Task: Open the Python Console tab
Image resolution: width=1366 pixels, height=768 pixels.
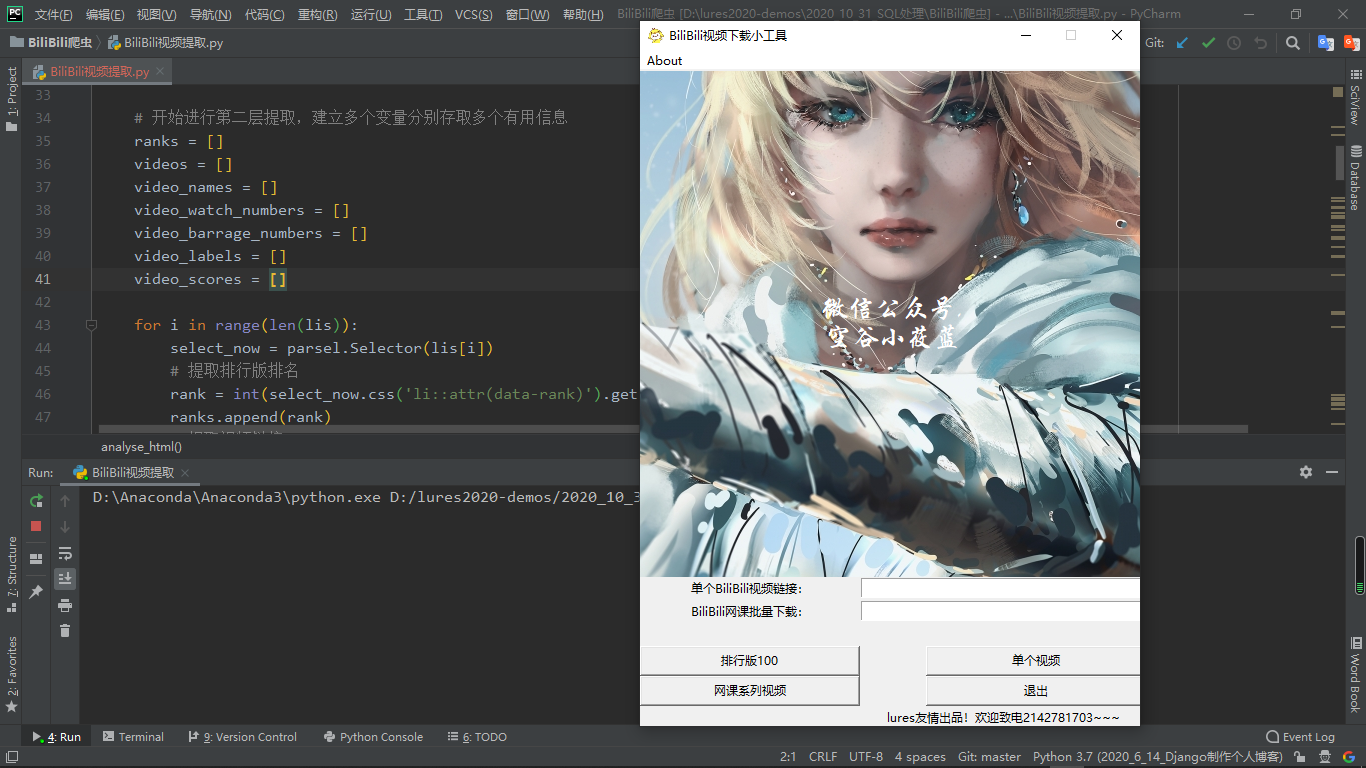Action: point(373,737)
